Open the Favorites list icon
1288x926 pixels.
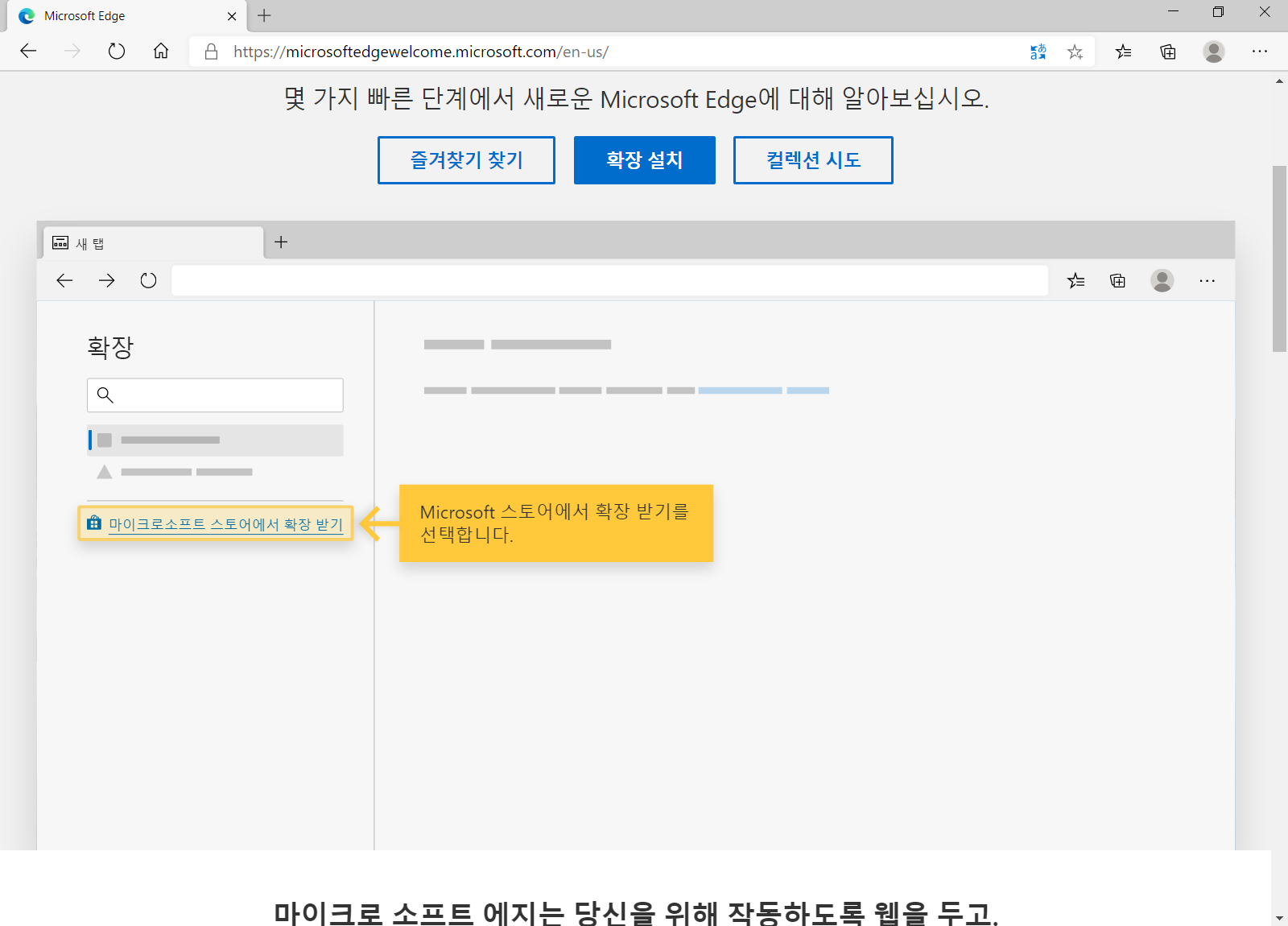pos(1123,52)
